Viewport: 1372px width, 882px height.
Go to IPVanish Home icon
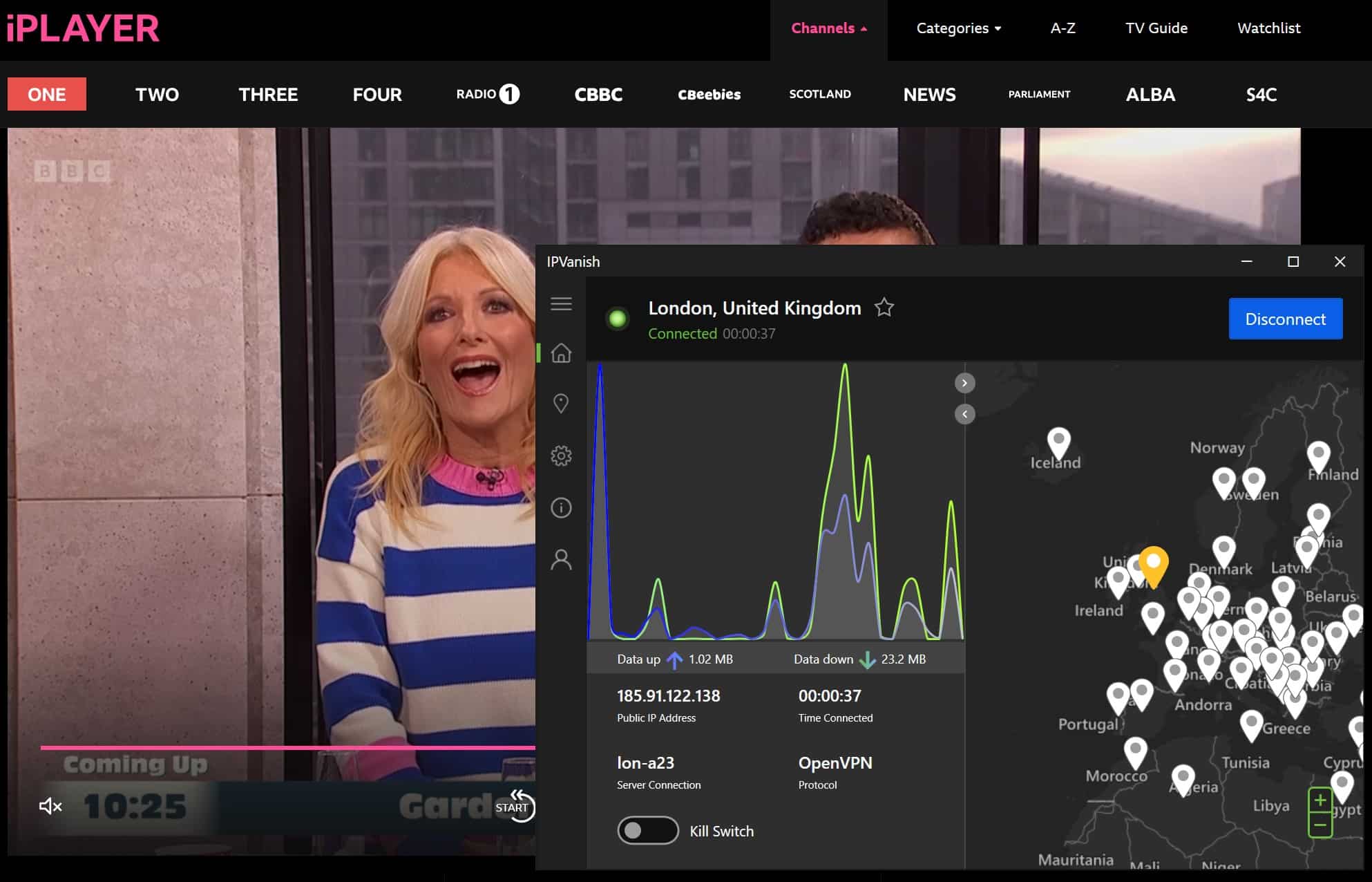(561, 353)
